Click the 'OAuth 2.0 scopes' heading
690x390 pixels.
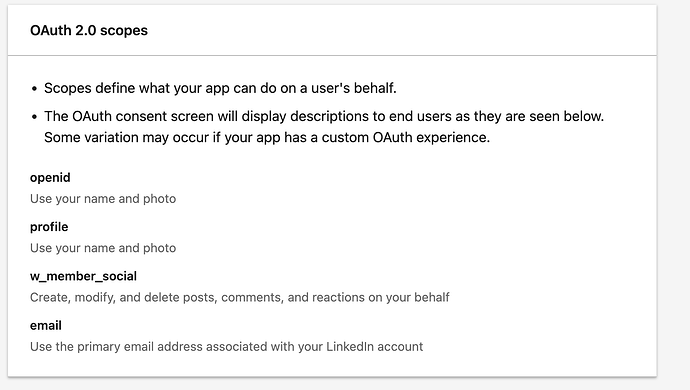[x=89, y=30]
